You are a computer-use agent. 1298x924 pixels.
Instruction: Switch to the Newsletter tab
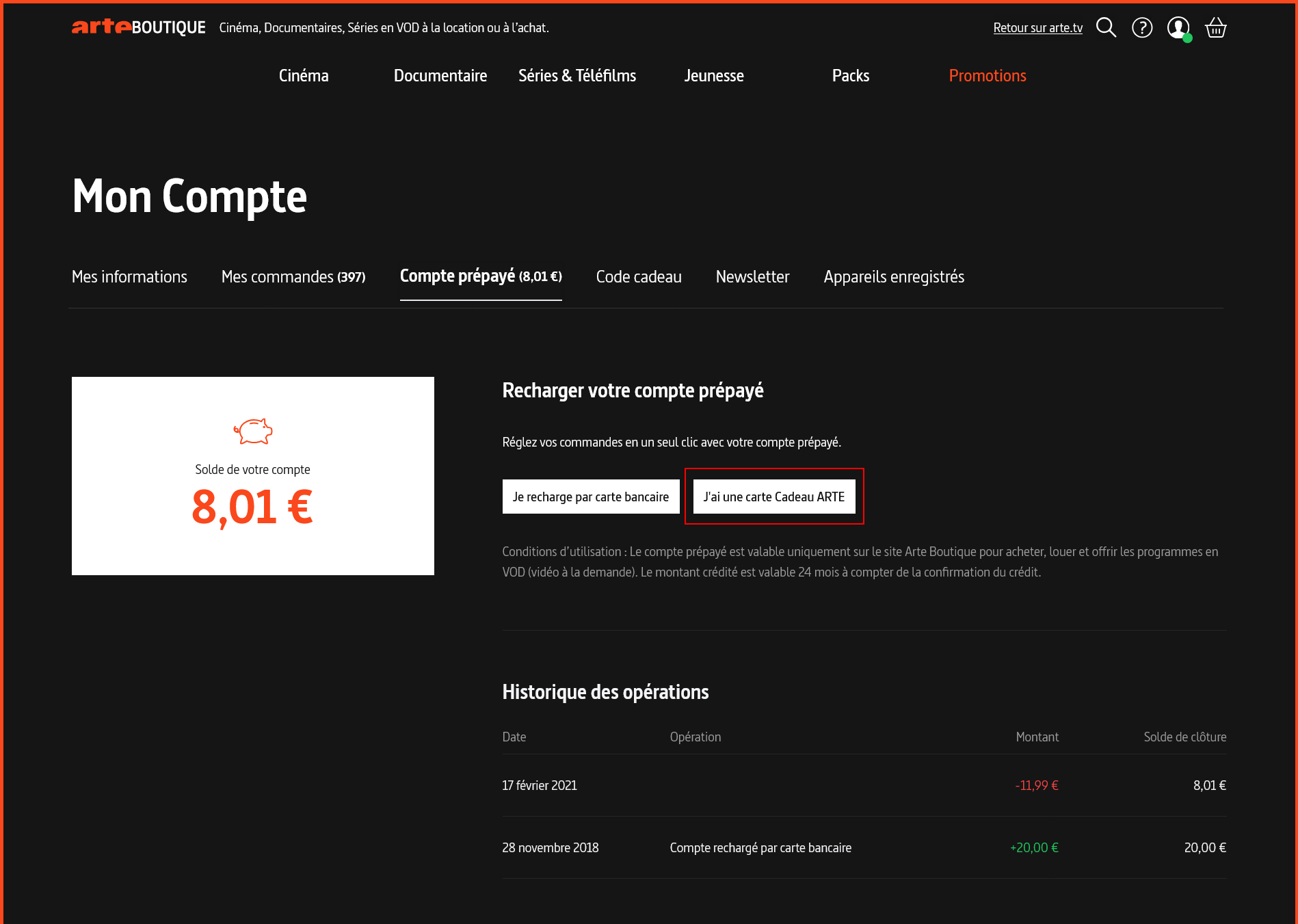752,277
